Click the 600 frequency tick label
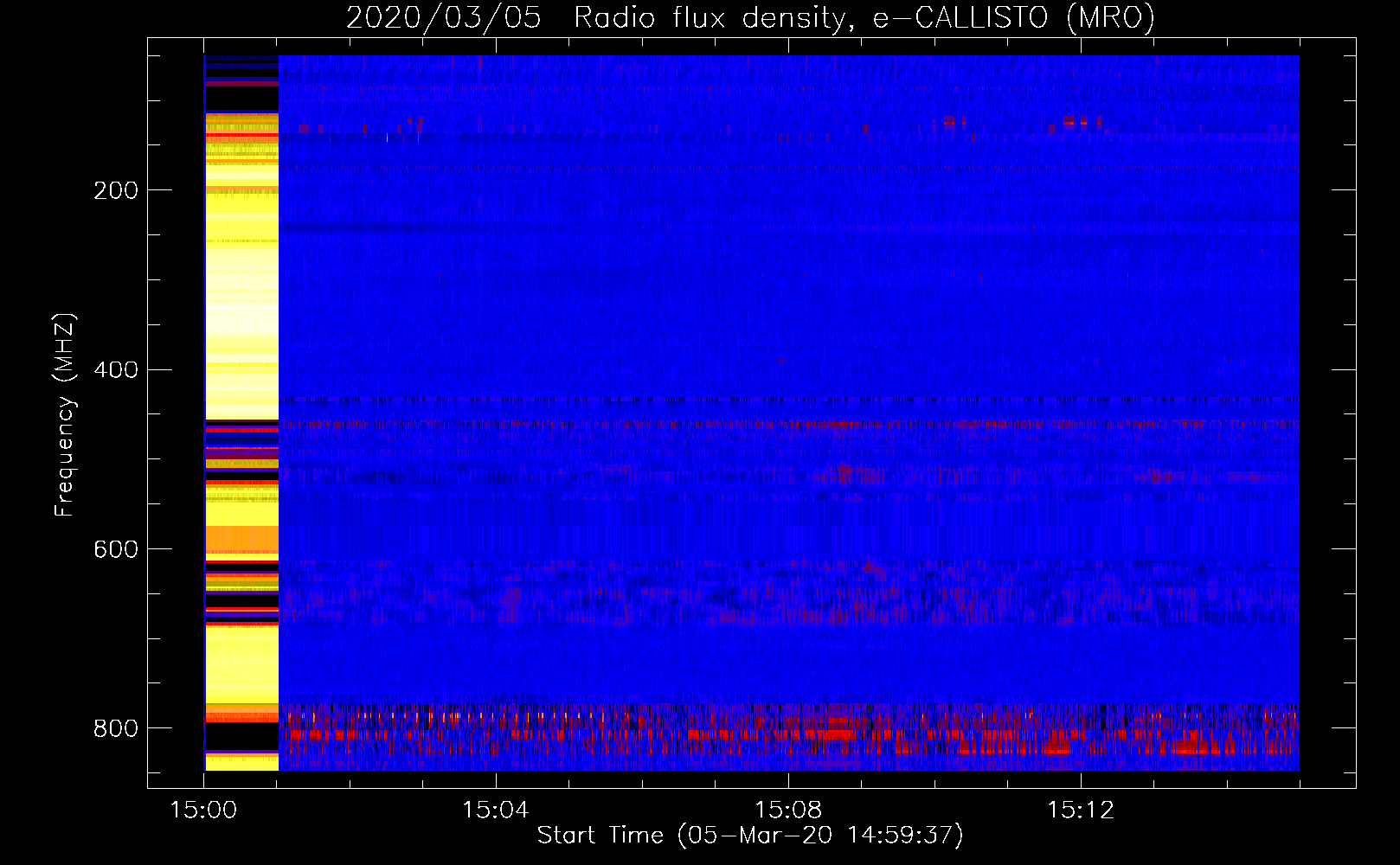Viewport: 1400px width, 865px height. point(115,549)
